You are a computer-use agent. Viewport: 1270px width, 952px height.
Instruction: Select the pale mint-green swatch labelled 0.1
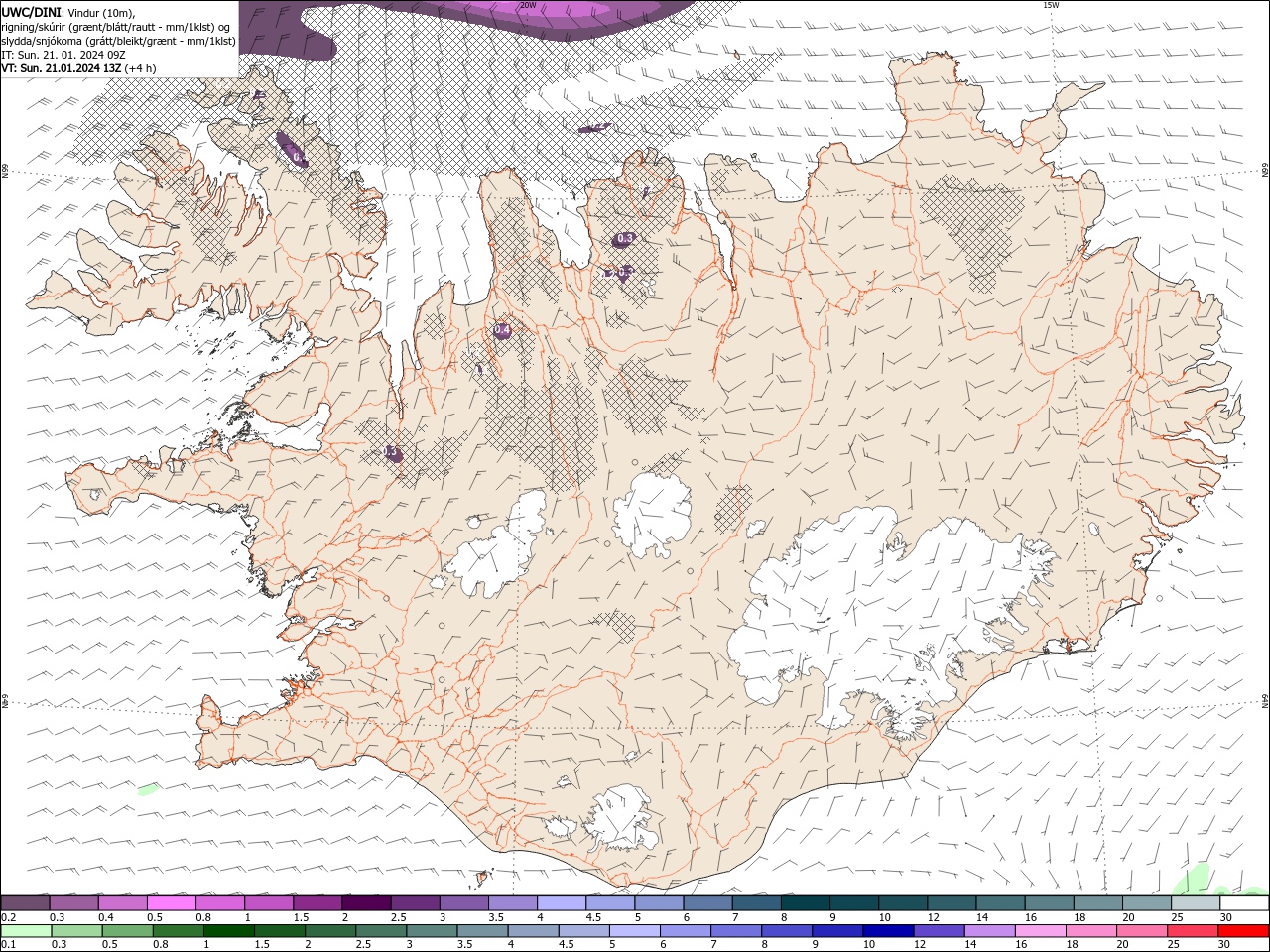(x=26, y=931)
